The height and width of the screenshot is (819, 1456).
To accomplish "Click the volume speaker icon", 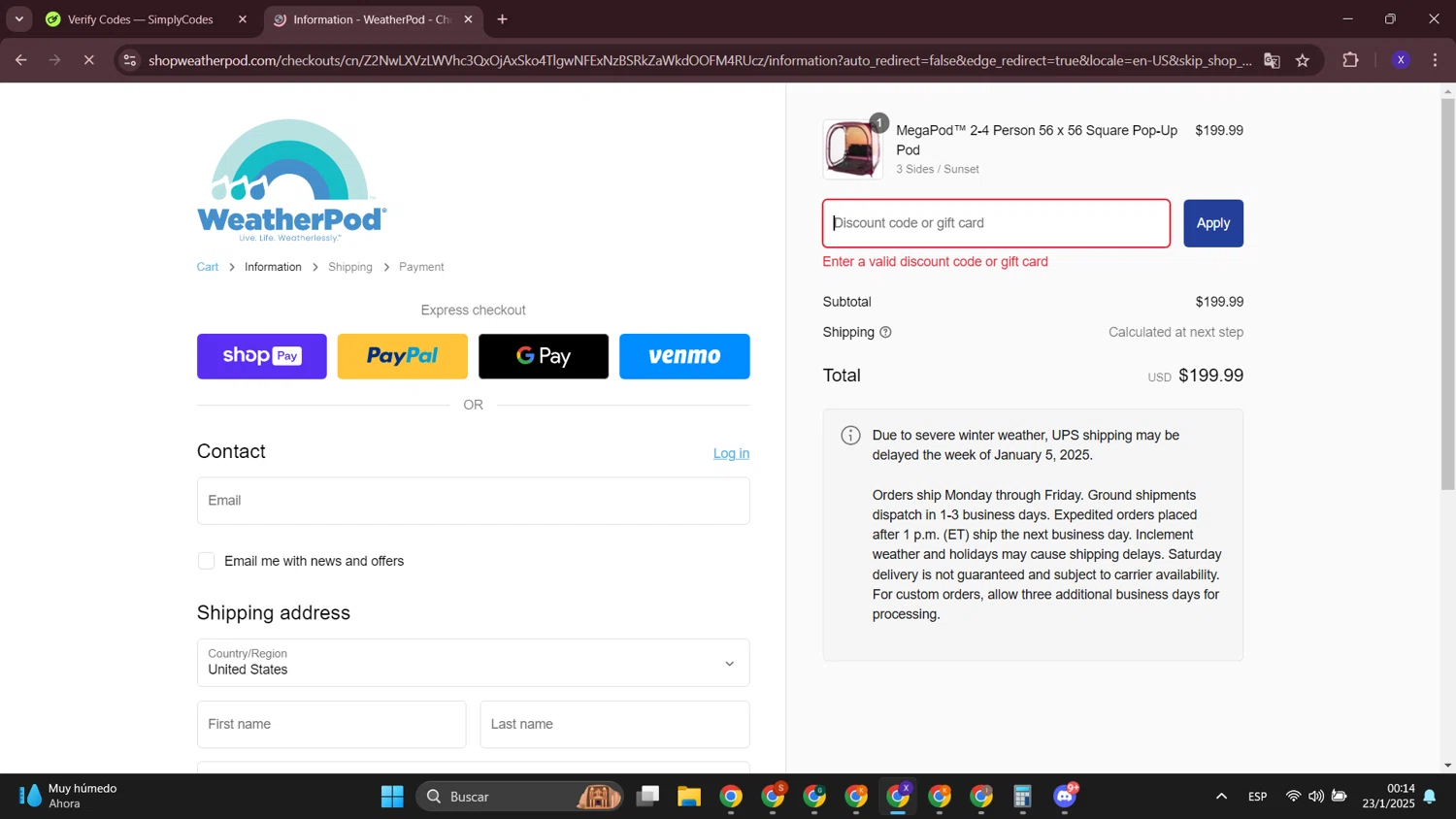I will tap(1316, 797).
